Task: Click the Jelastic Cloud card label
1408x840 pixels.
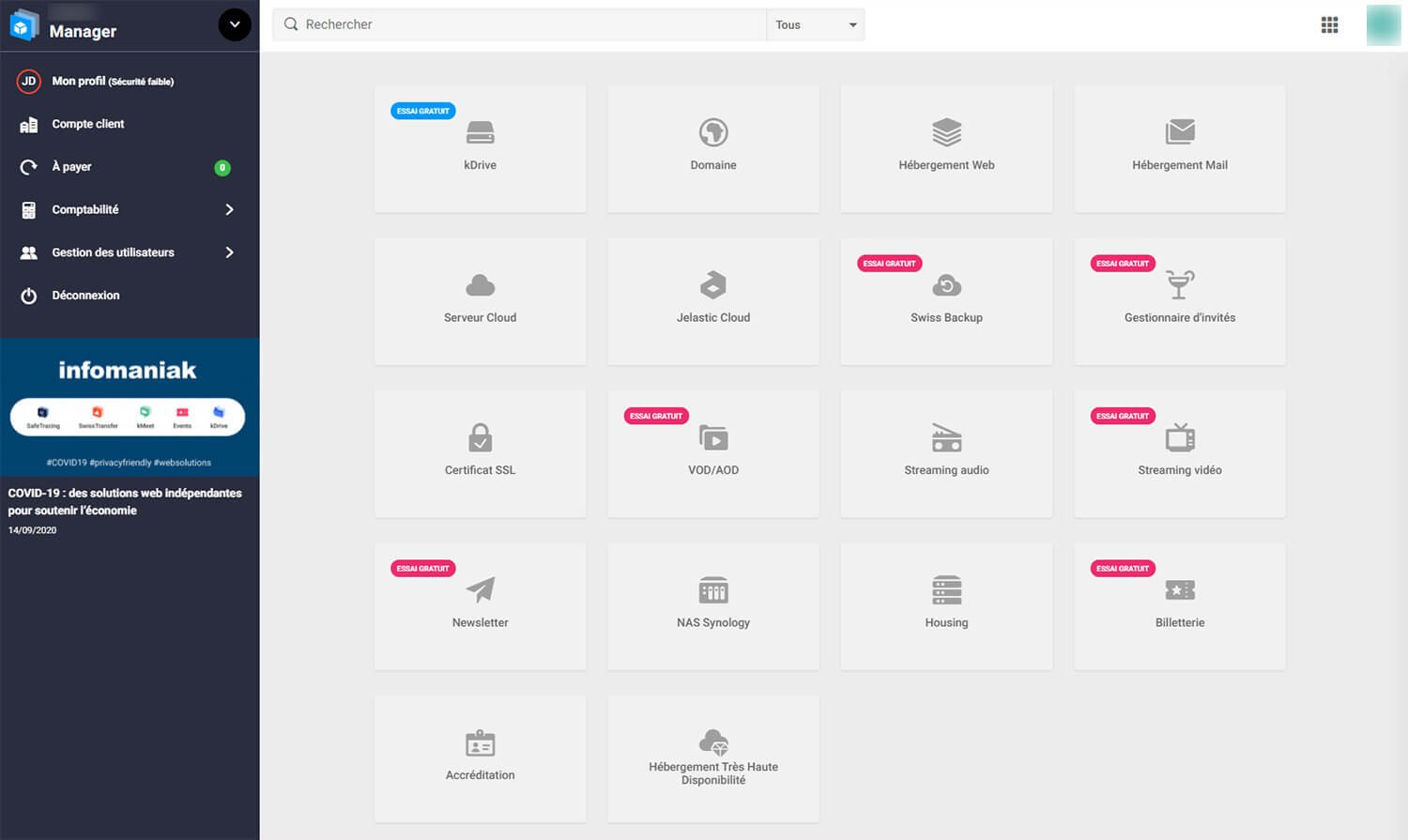Action: pos(713,318)
